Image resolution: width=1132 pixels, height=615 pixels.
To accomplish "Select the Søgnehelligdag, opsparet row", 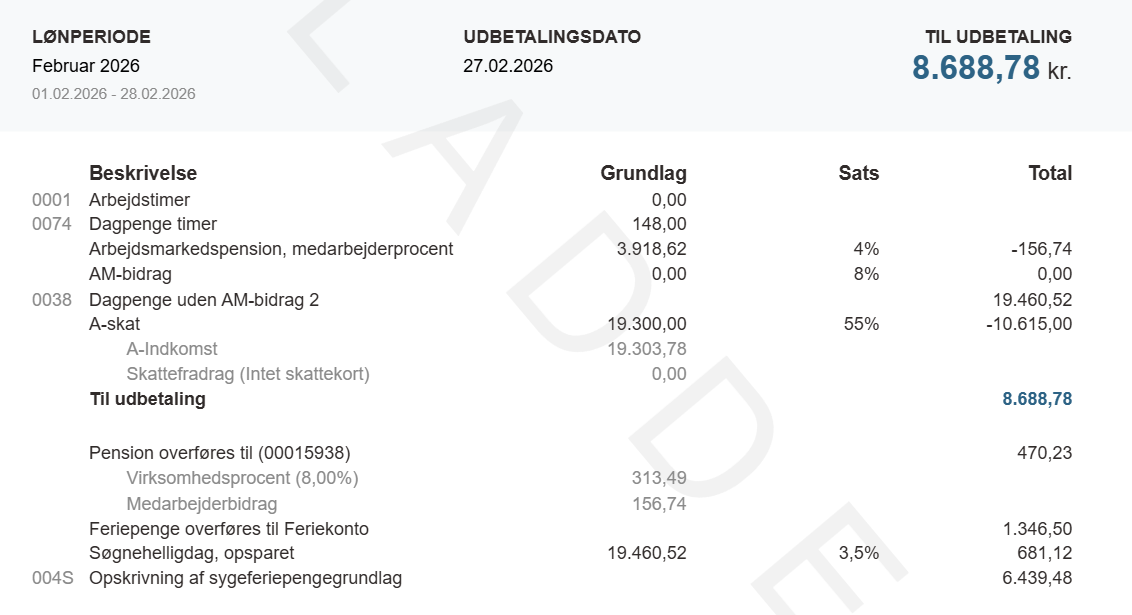I will 192,553.
